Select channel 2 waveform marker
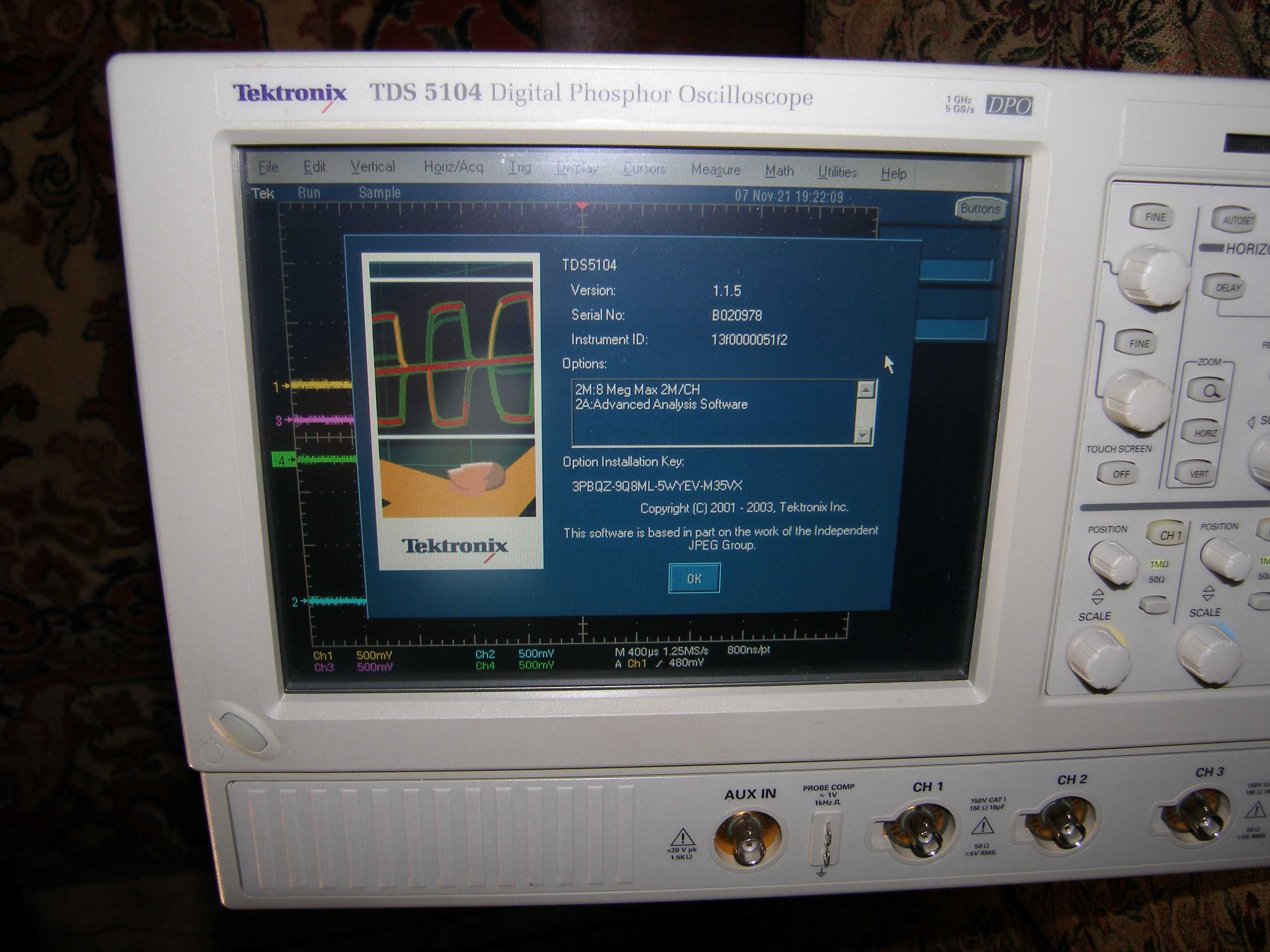This screenshot has height=952, width=1270. tap(300, 601)
